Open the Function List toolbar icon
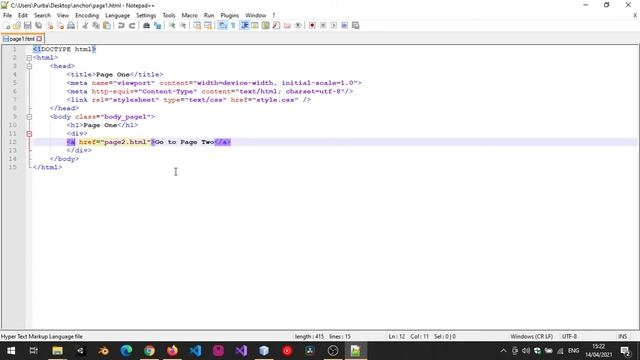The image size is (640, 360). pos(276,25)
